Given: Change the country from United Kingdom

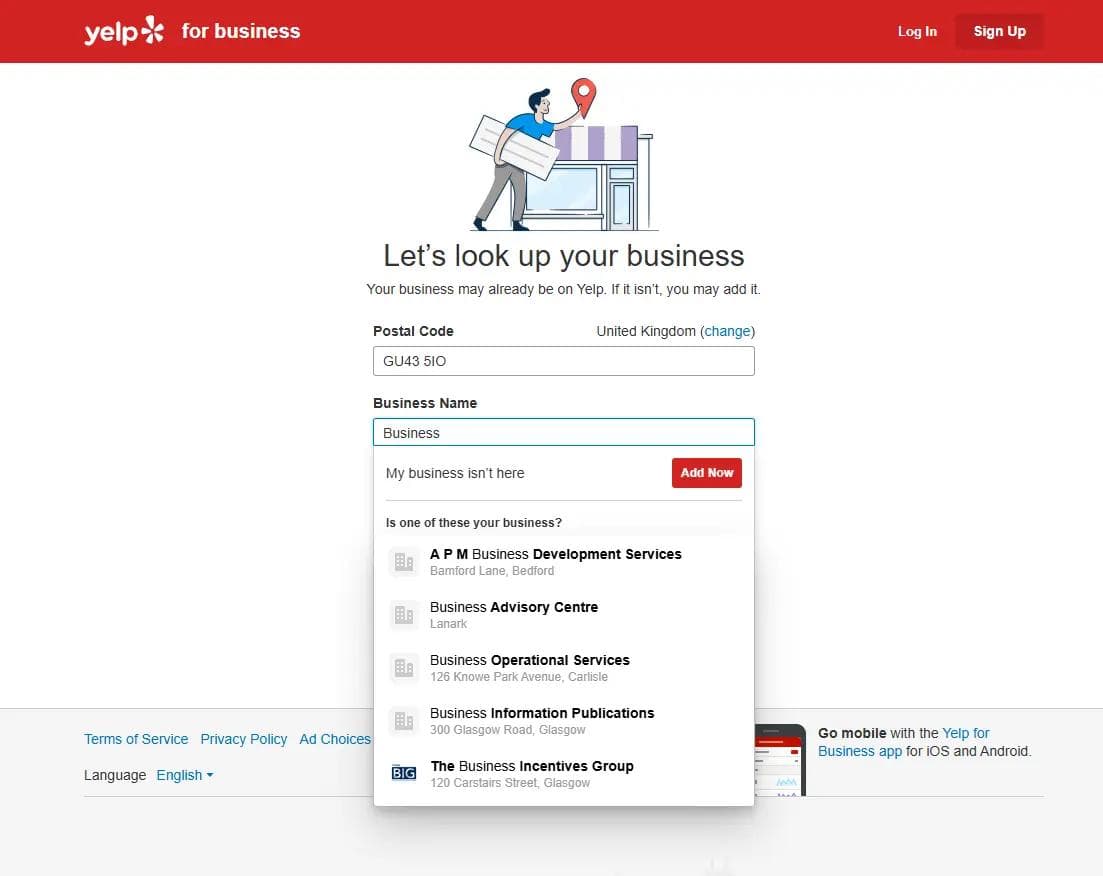Looking at the screenshot, I should tap(727, 331).
